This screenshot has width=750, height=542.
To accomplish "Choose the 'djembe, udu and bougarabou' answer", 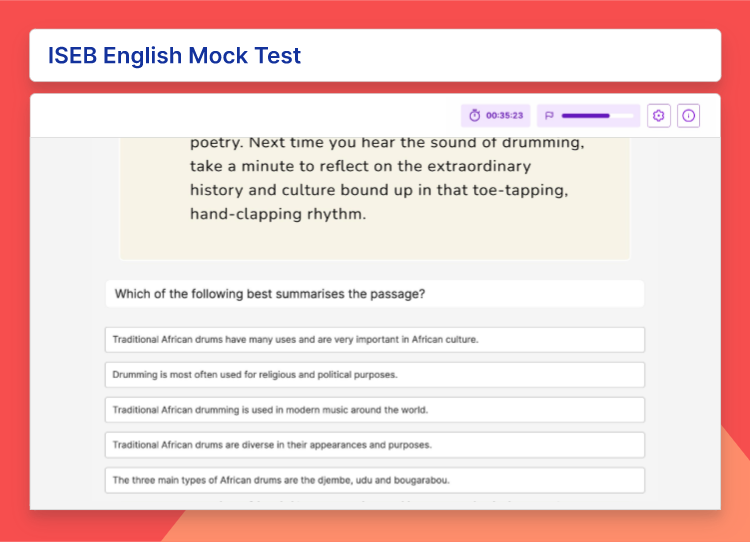I will point(375,480).
